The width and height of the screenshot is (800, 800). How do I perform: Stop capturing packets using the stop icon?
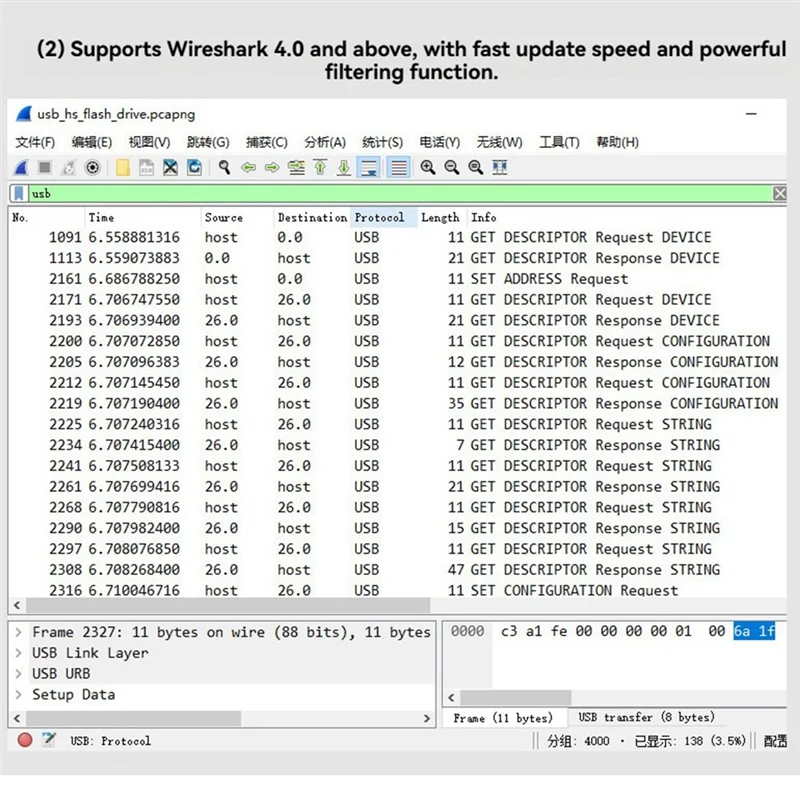pos(45,167)
